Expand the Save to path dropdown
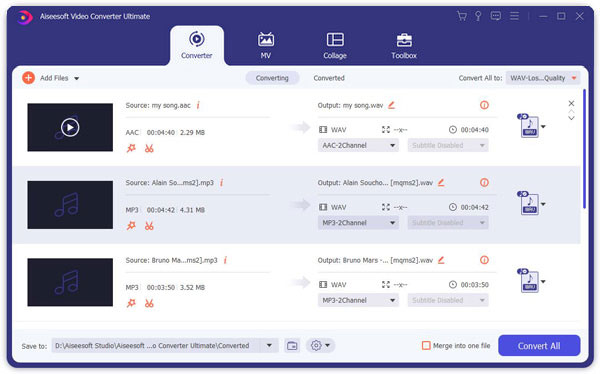 (x=269, y=346)
